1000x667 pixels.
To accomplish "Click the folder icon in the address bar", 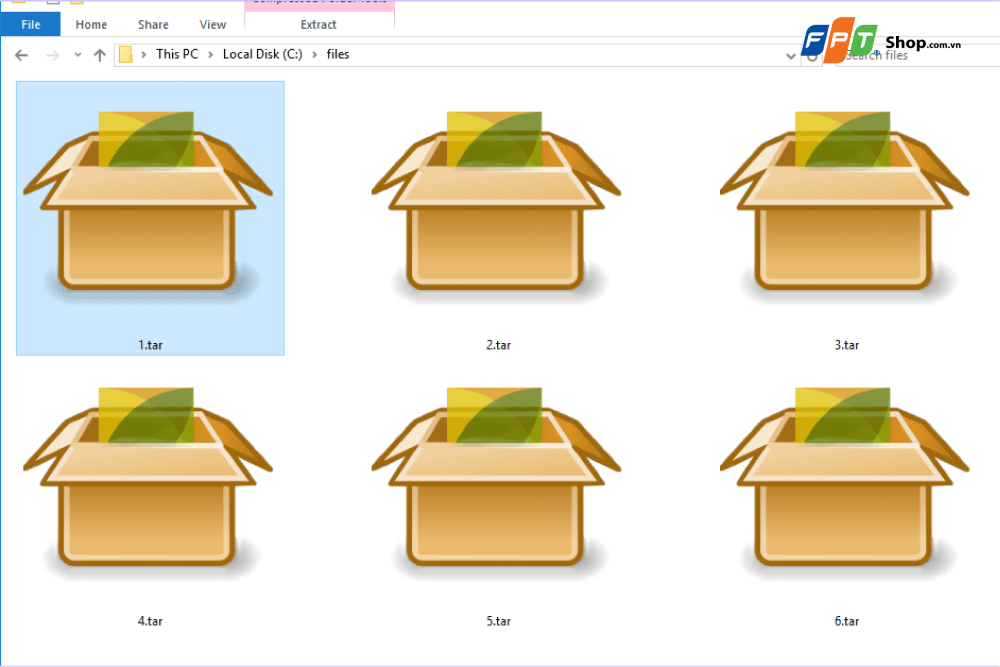I will 125,54.
